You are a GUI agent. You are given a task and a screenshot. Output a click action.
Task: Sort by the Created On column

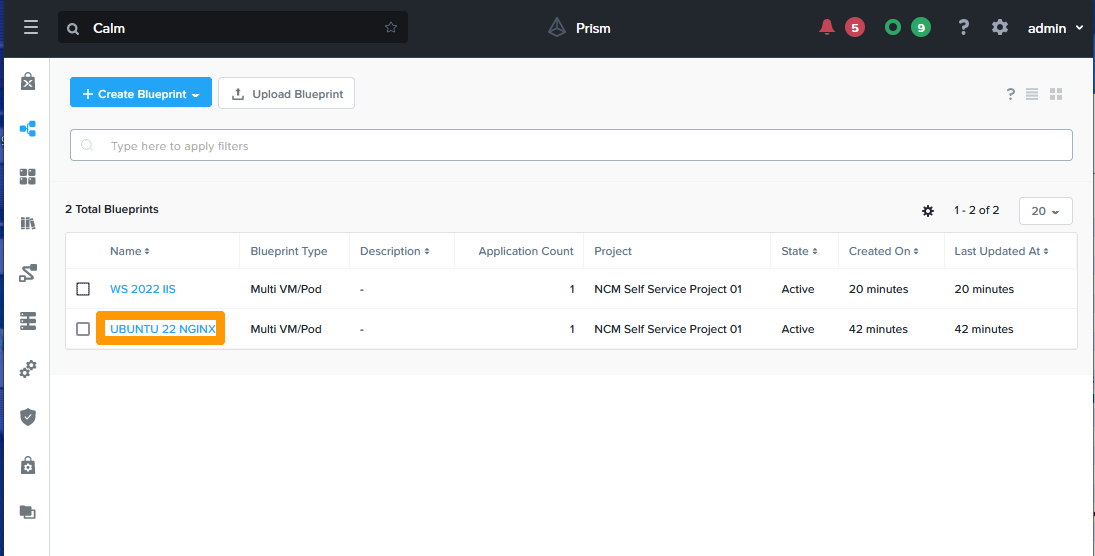(882, 251)
